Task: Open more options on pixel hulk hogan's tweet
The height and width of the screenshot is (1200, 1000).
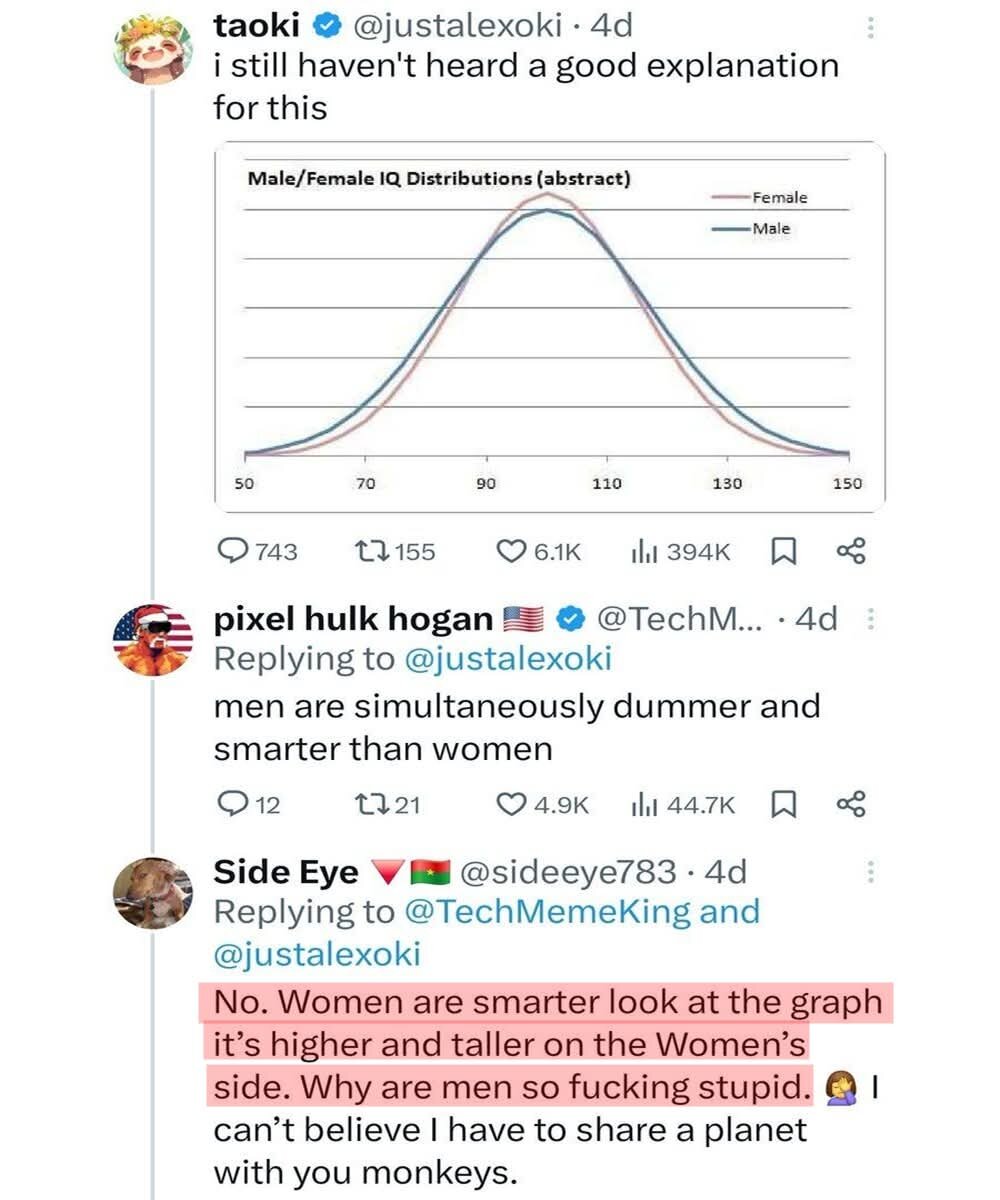Action: tap(870, 620)
